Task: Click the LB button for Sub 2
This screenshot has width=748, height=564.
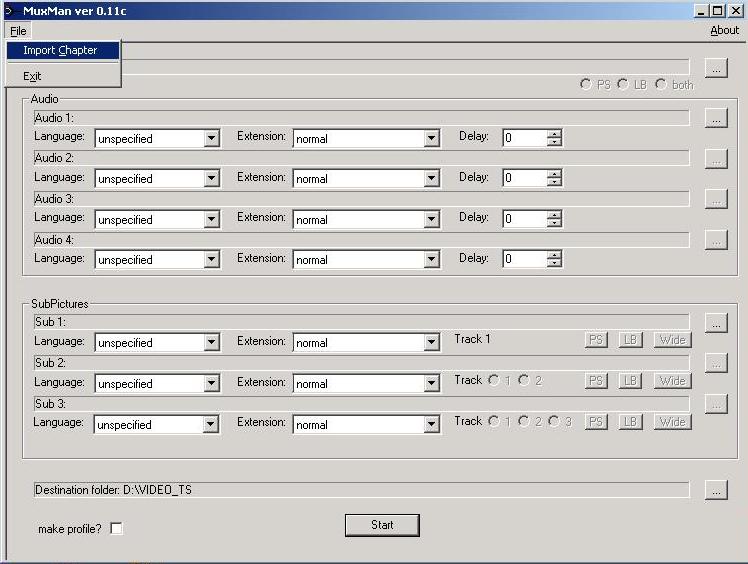Action: click(x=631, y=381)
